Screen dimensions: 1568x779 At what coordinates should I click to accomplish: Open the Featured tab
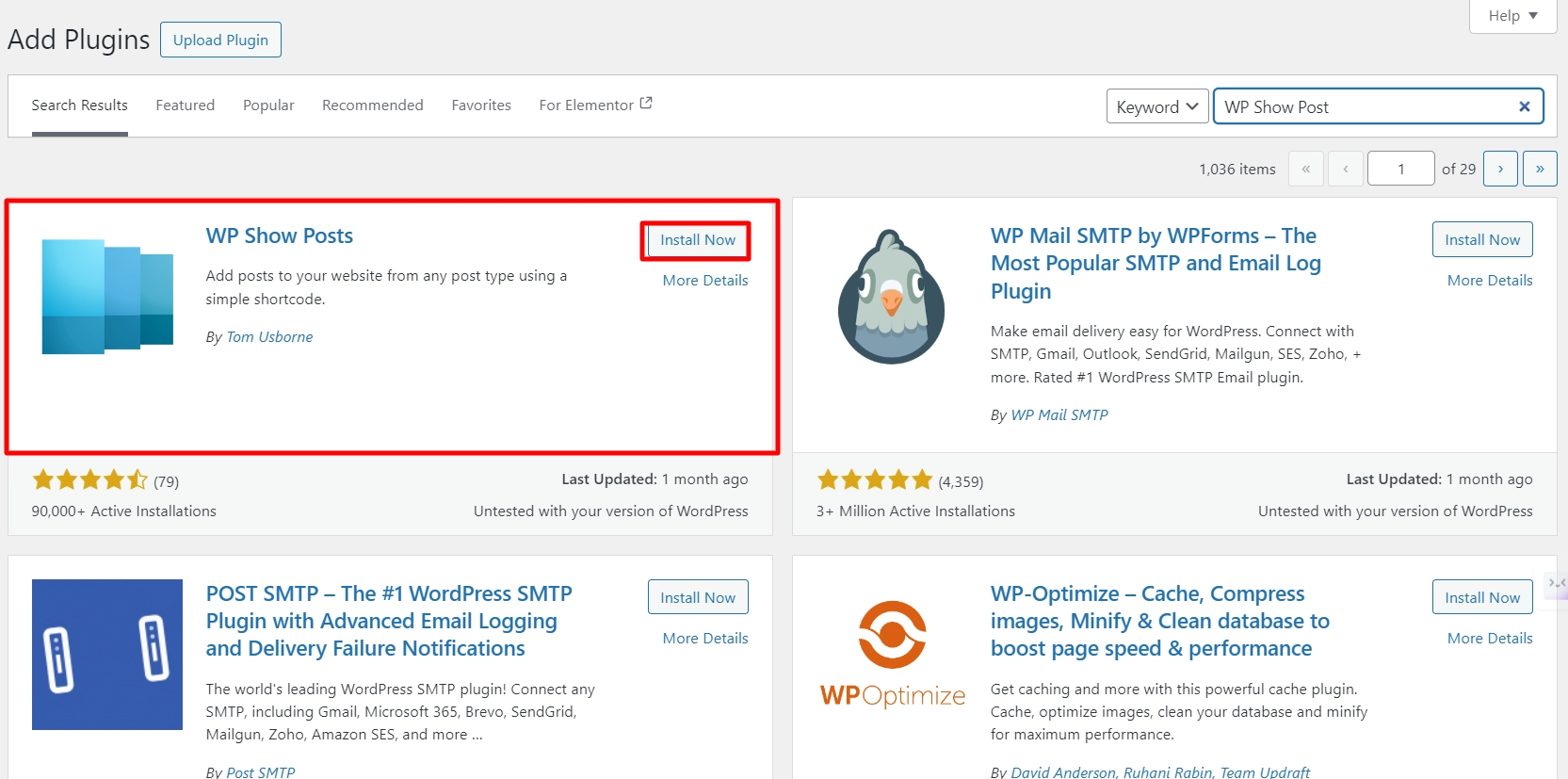(186, 105)
